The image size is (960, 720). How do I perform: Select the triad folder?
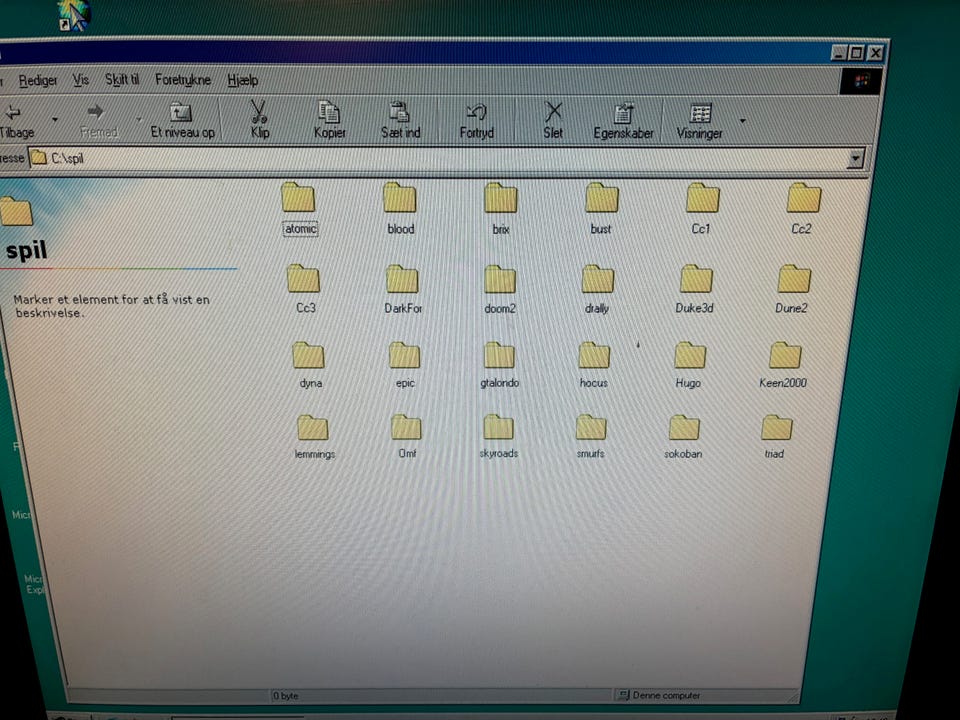tap(775, 437)
